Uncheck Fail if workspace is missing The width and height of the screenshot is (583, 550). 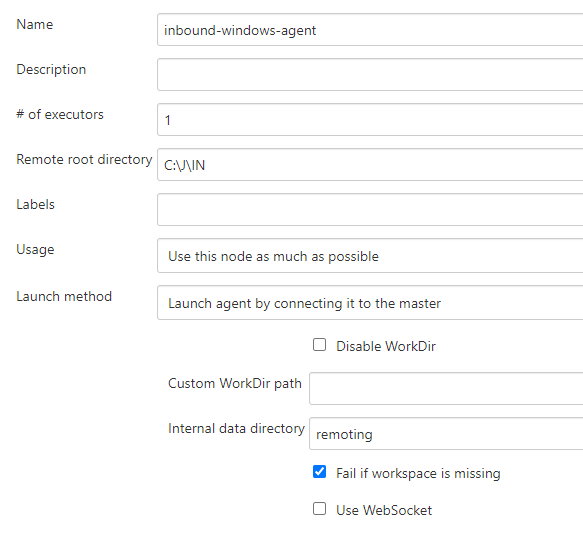click(319, 472)
